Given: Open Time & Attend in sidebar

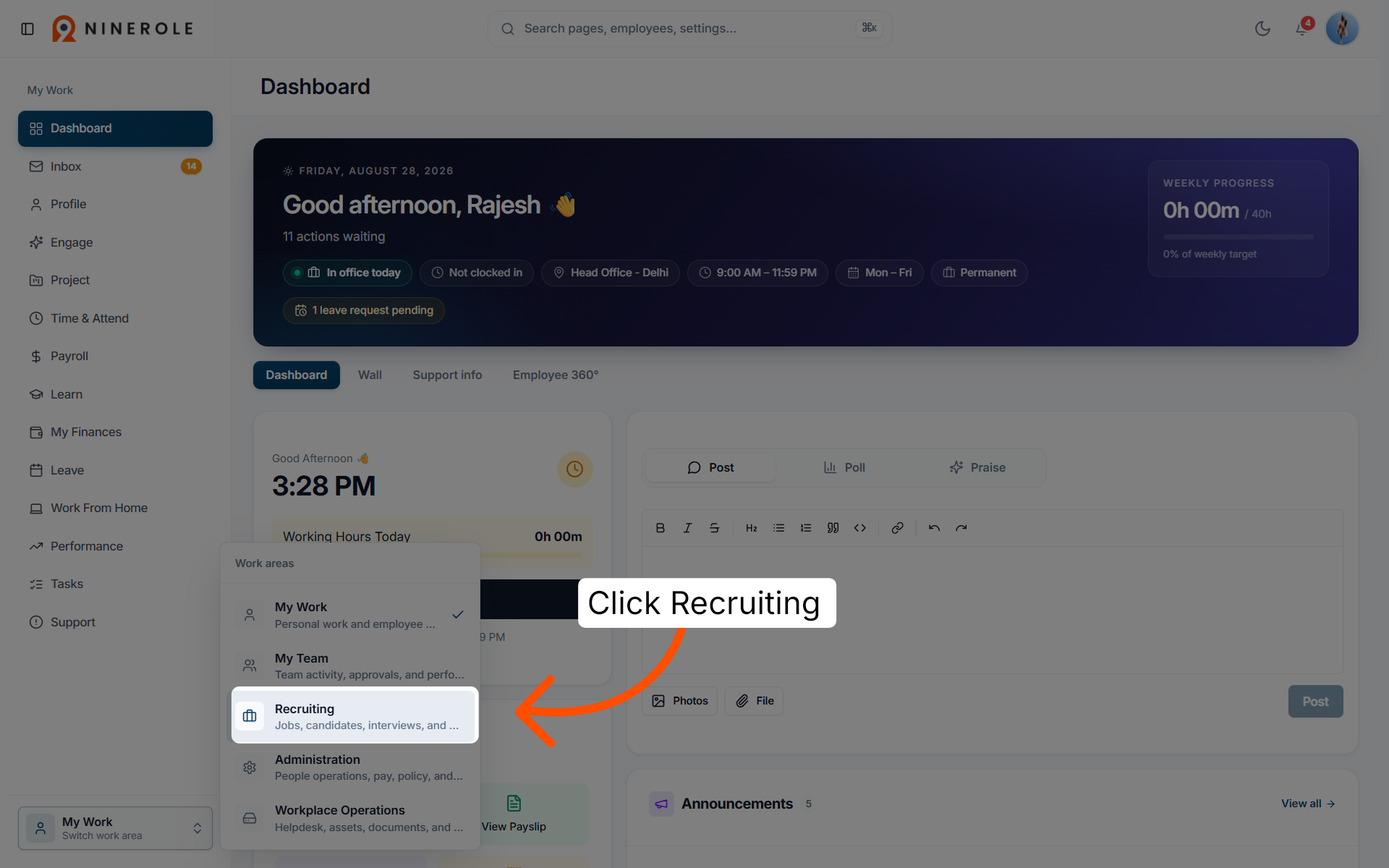Looking at the screenshot, I should coord(115,318).
